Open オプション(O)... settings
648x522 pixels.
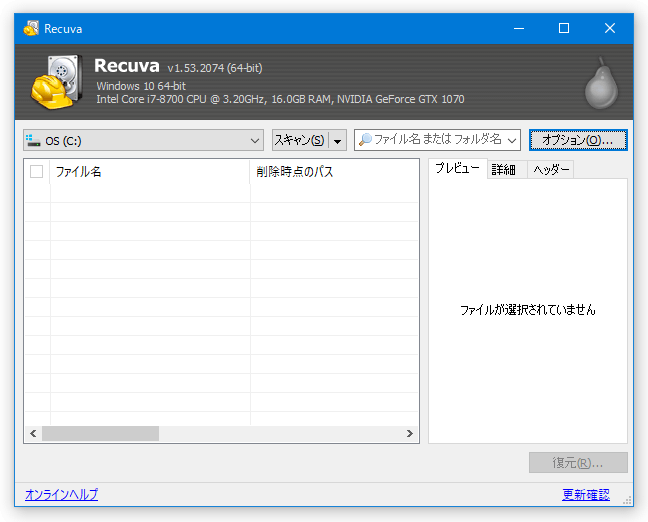point(578,140)
